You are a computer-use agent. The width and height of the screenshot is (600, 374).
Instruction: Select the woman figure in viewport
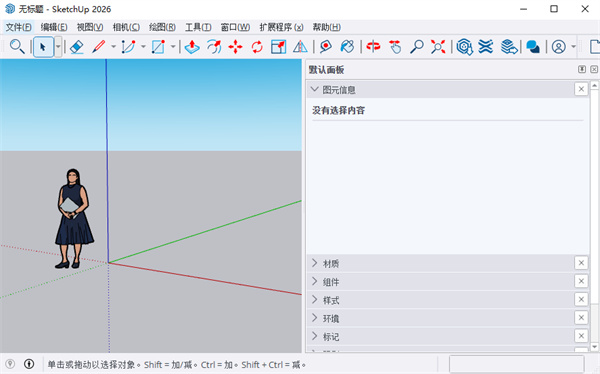73,218
